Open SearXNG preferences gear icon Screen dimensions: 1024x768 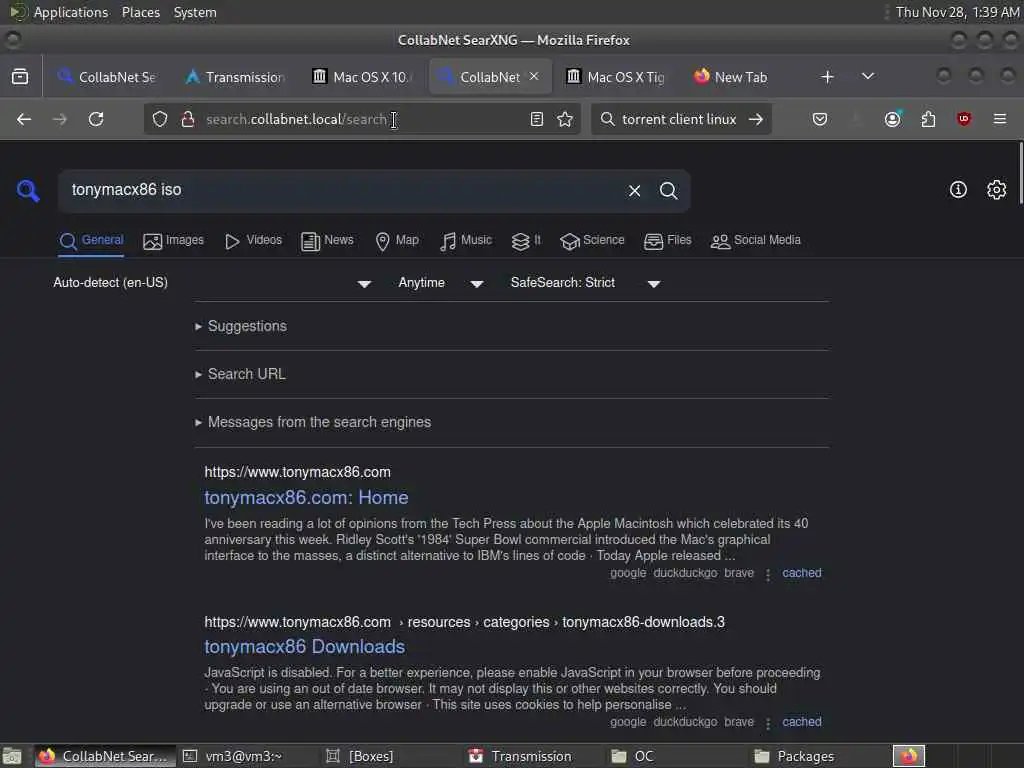tap(996, 189)
